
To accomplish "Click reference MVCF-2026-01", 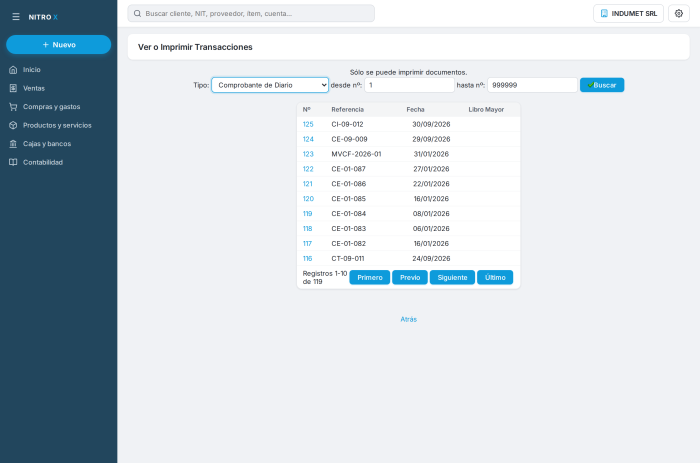I will click(356, 154).
